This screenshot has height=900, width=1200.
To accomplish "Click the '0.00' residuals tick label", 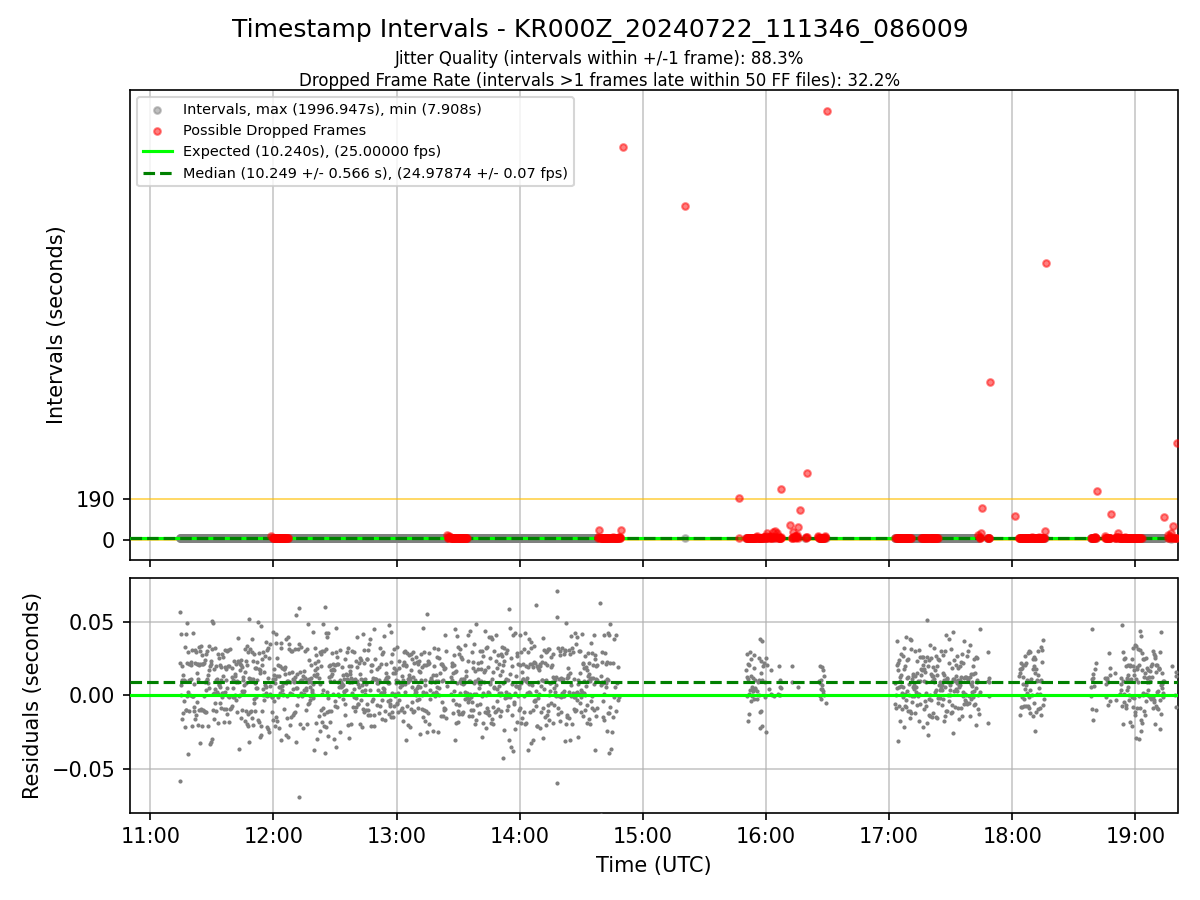I will [93, 695].
